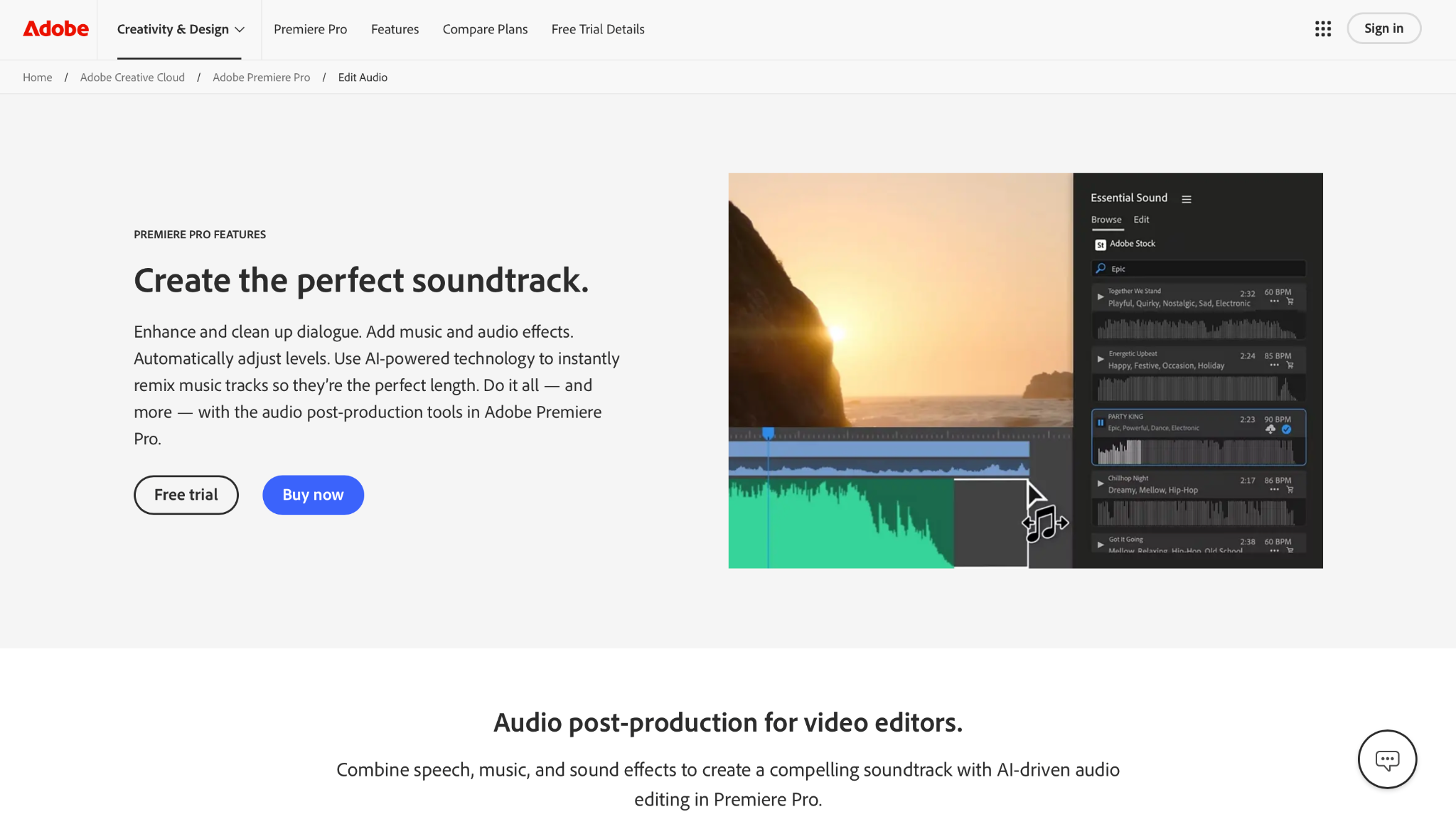Viewport: 1456px width, 829px height.
Task: Open the Premiere Pro nav item
Action: coord(310,29)
